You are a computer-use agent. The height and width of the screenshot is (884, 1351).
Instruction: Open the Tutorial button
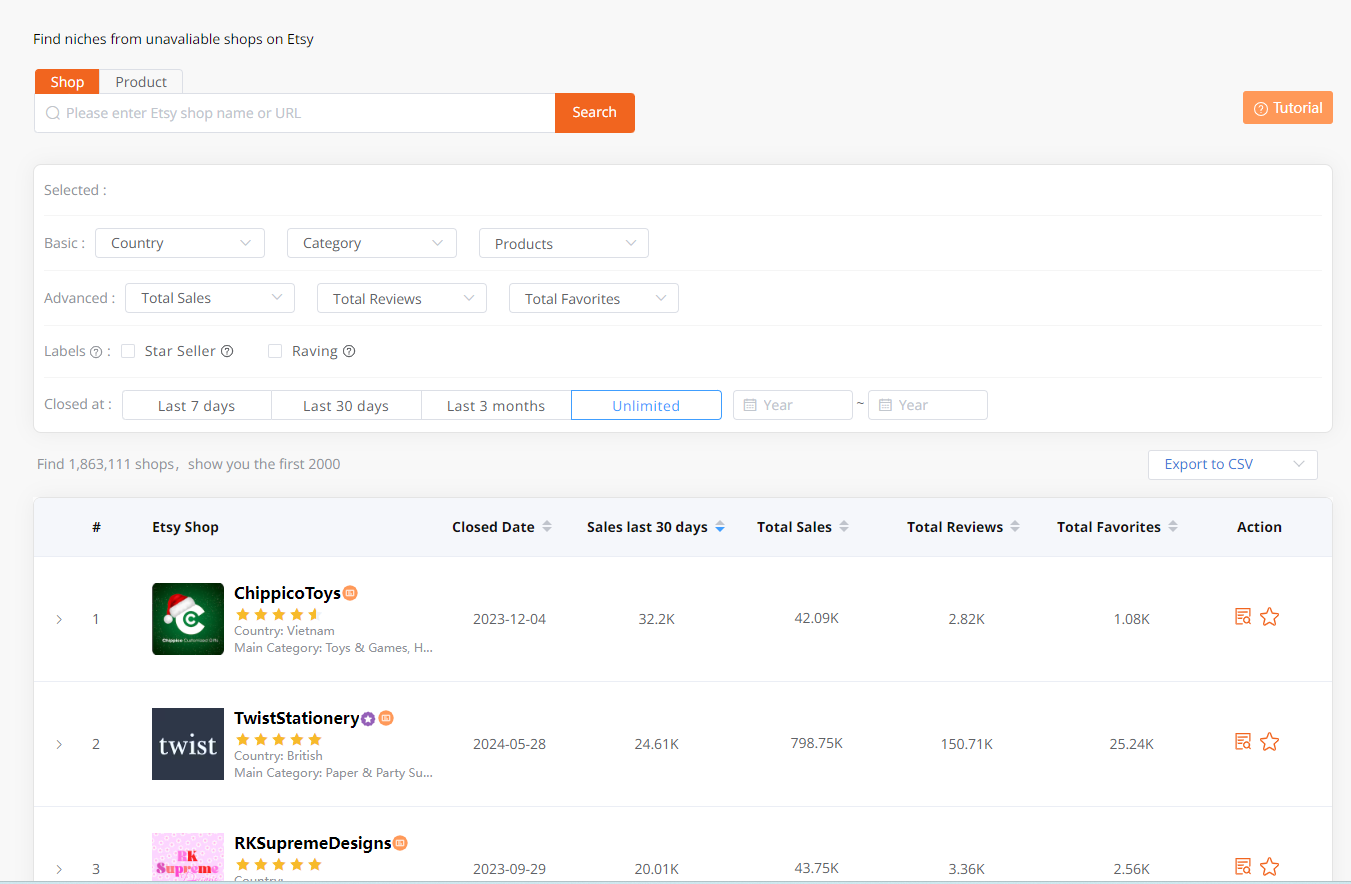pyautogui.click(x=1287, y=108)
